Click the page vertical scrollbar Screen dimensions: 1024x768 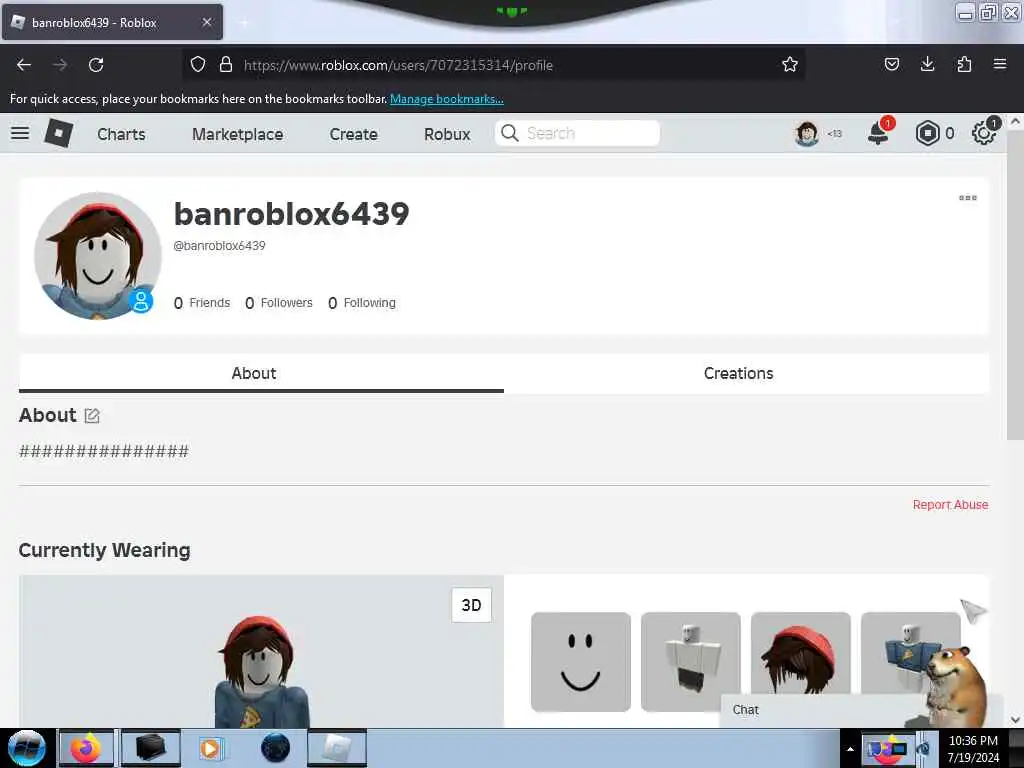[1015, 285]
